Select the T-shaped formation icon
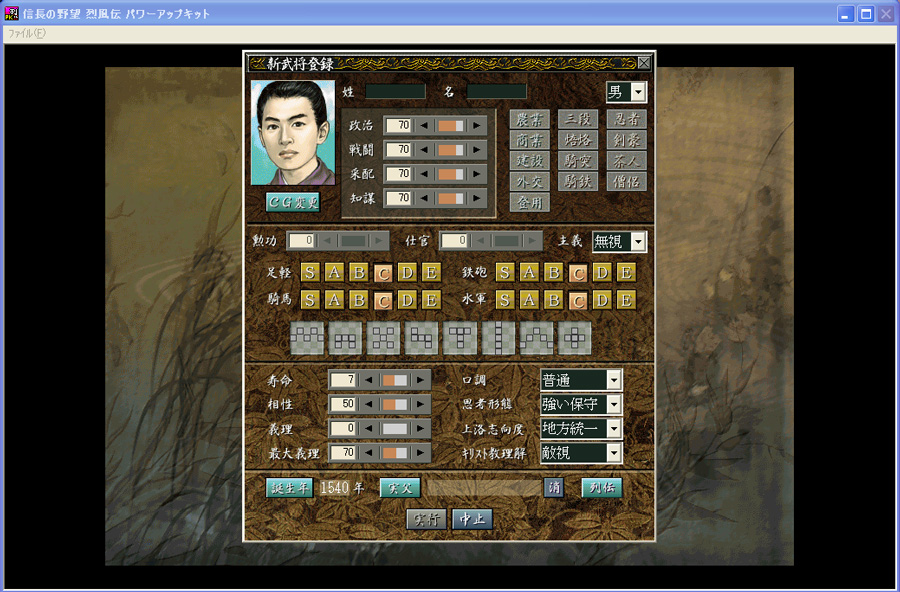The height and width of the screenshot is (592, 900). 460,338
